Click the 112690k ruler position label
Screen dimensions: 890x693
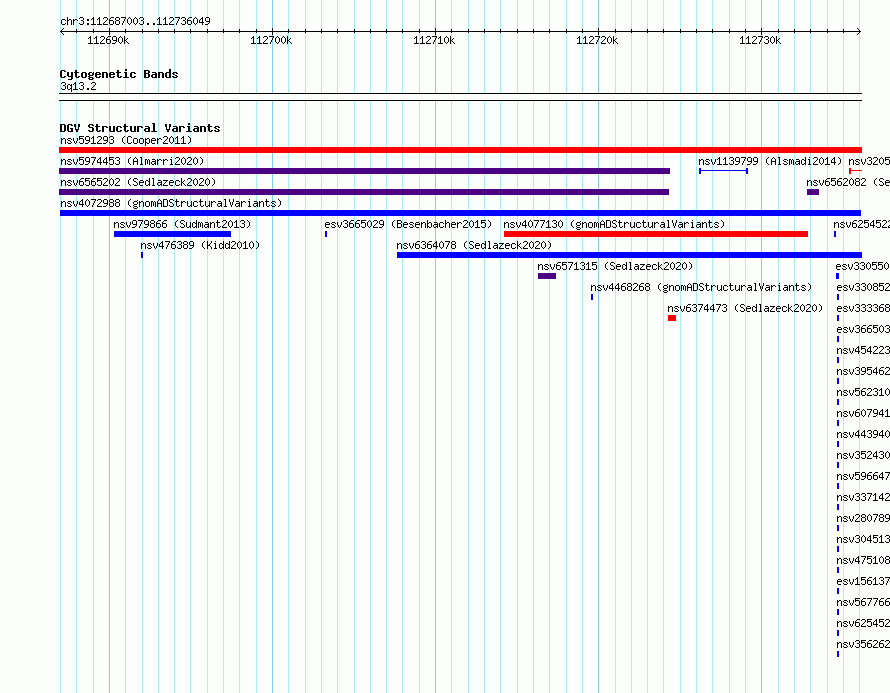[108, 40]
